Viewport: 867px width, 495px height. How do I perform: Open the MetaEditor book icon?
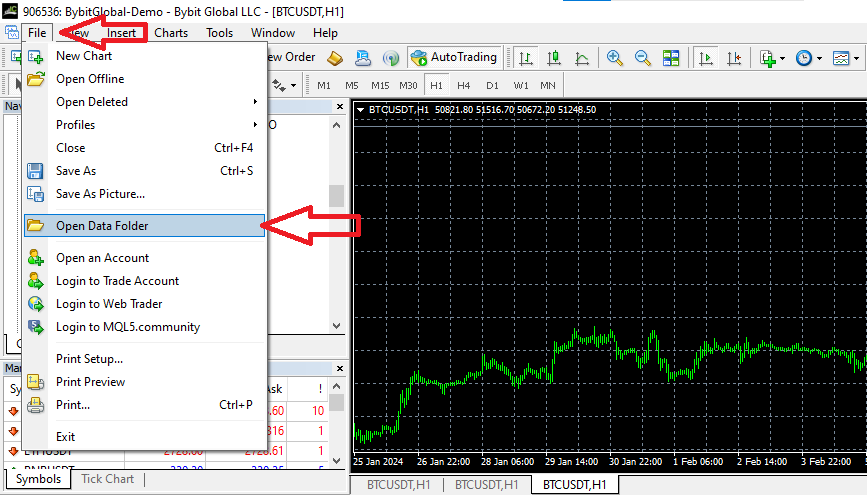(335, 58)
